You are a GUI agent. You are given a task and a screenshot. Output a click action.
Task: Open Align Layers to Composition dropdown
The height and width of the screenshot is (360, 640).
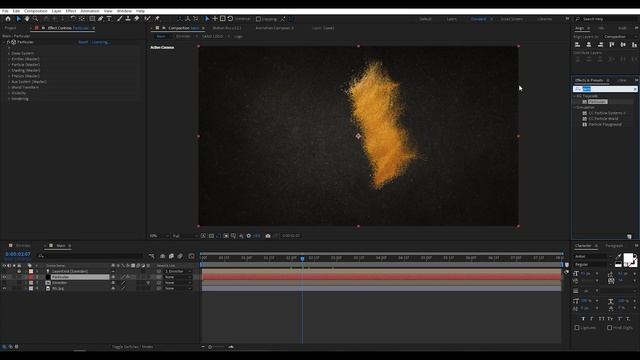pyautogui.click(x=619, y=37)
